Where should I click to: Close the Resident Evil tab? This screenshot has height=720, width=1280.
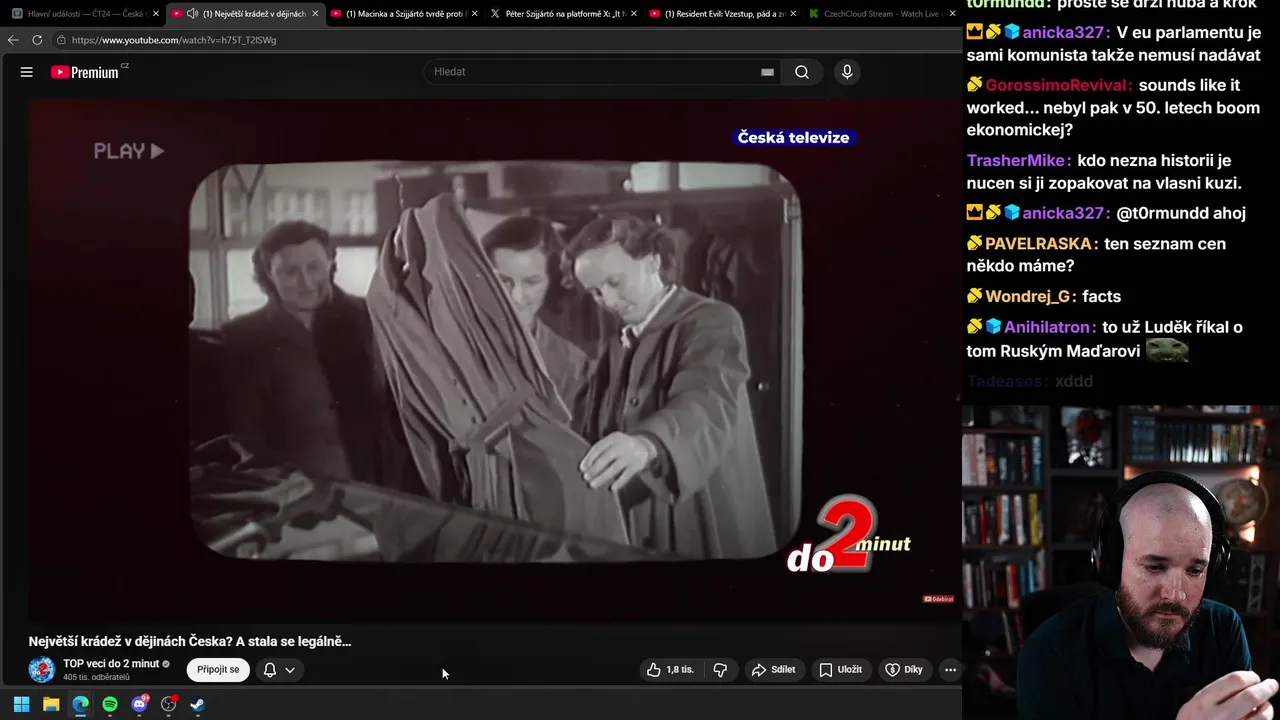[x=792, y=14]
